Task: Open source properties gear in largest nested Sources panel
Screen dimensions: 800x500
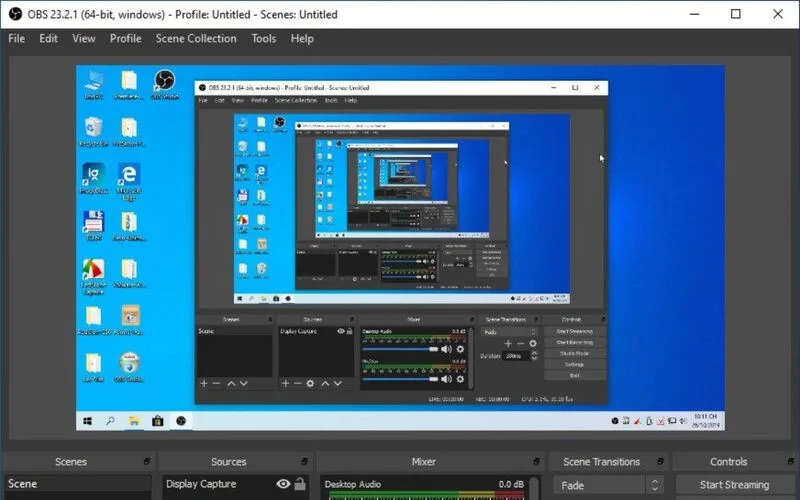Action: [x=310, y=383]
